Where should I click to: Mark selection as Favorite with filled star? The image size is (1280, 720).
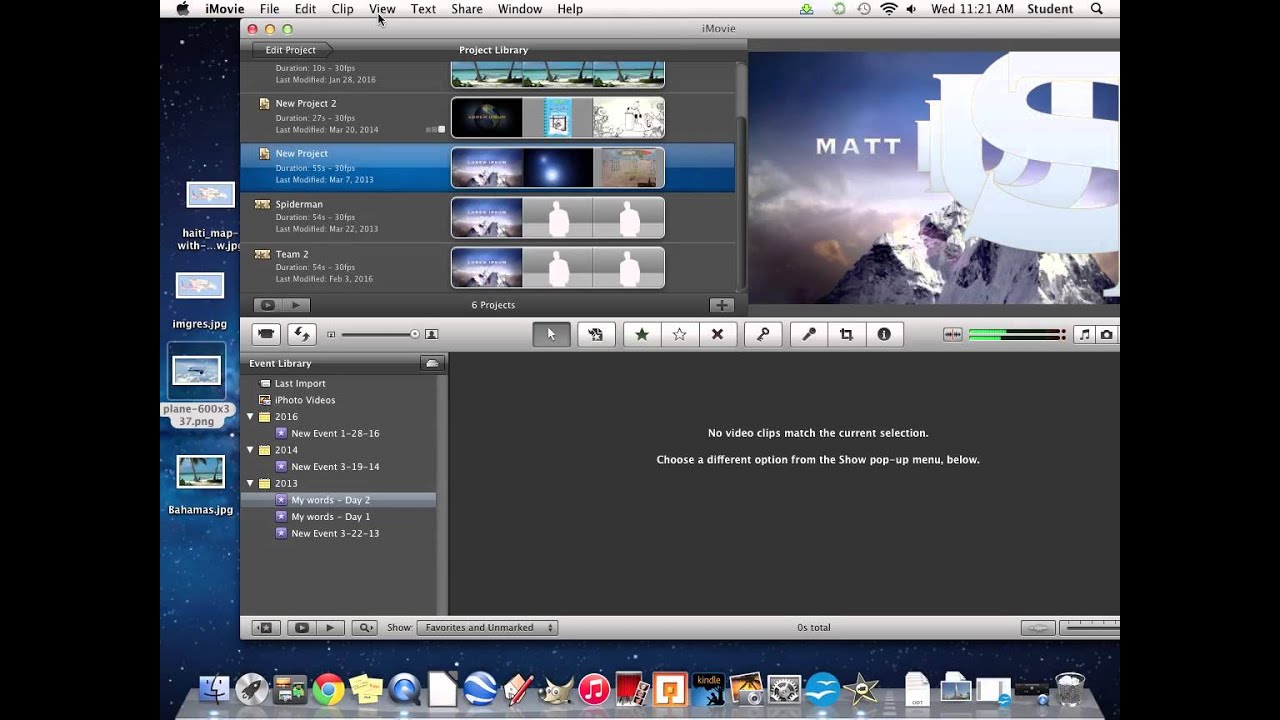pos(642,335)
